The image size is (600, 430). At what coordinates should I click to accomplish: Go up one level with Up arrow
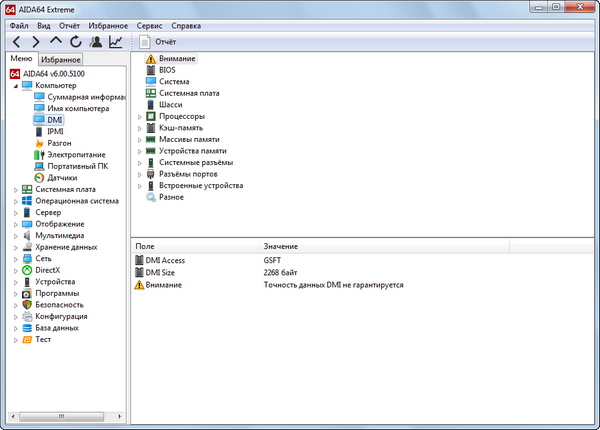(x=56, y=42)
